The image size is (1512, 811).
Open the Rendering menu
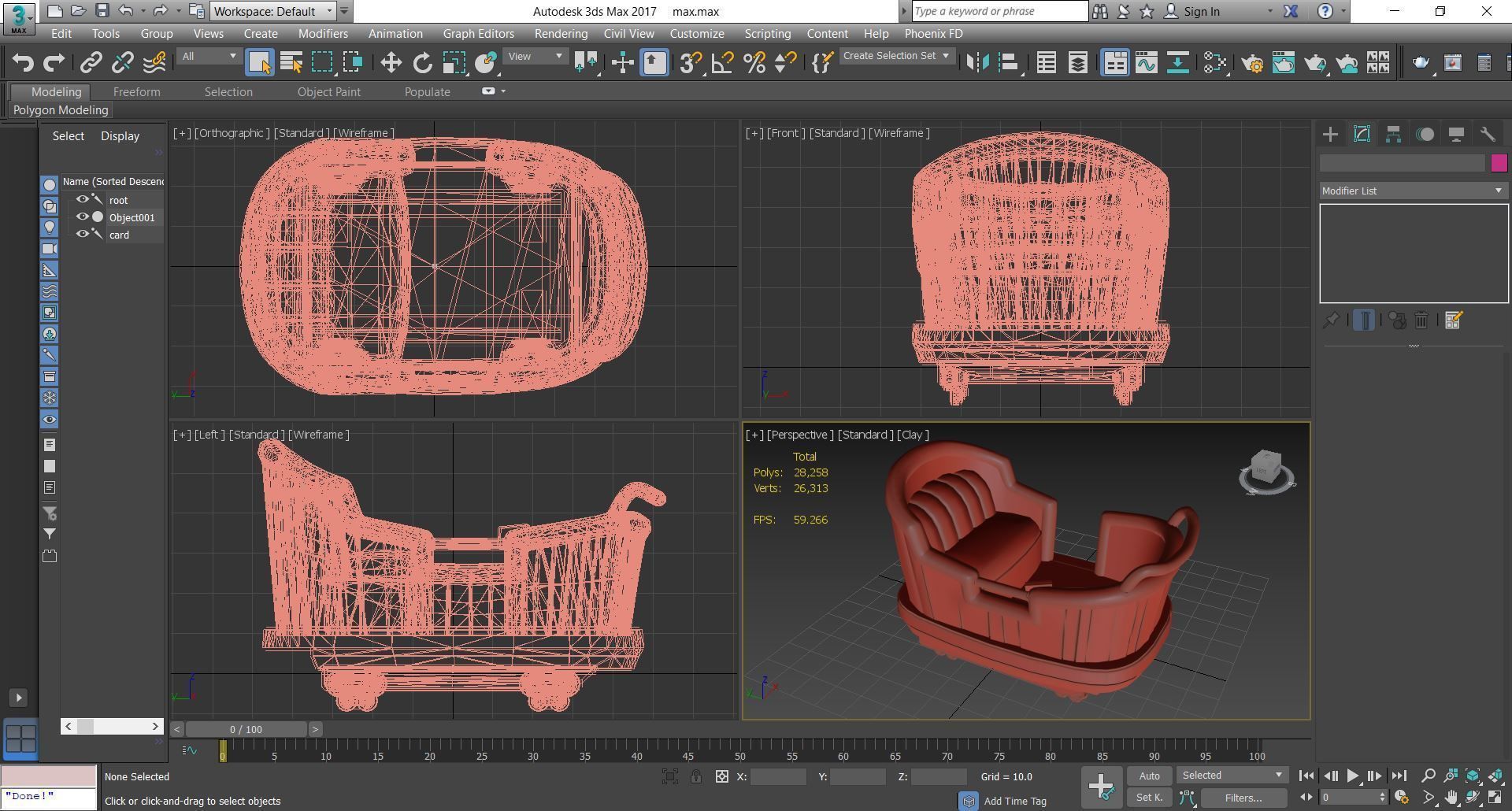[561, 33]
